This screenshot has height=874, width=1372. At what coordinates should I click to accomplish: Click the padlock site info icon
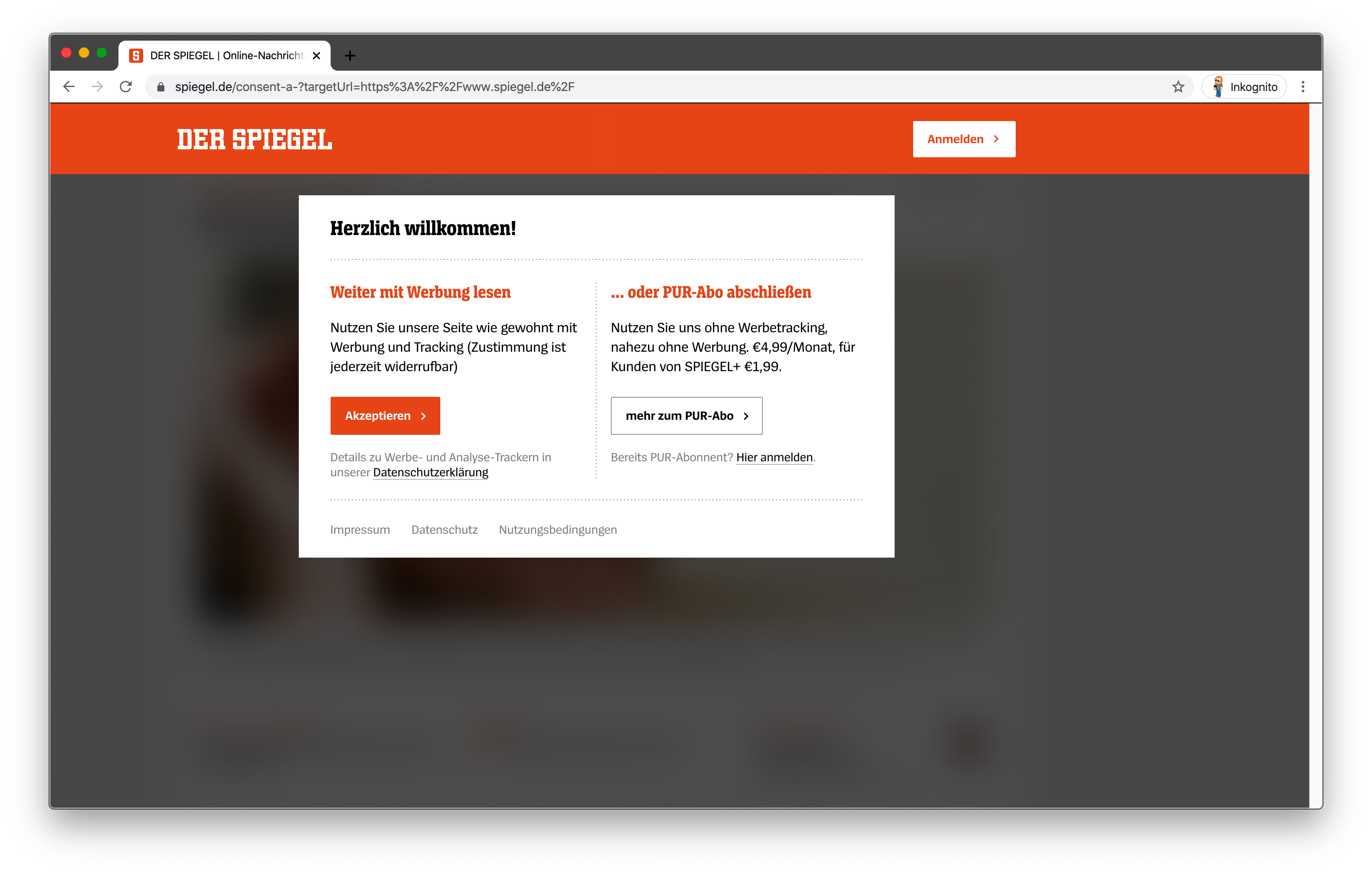(x=161, y=87)
